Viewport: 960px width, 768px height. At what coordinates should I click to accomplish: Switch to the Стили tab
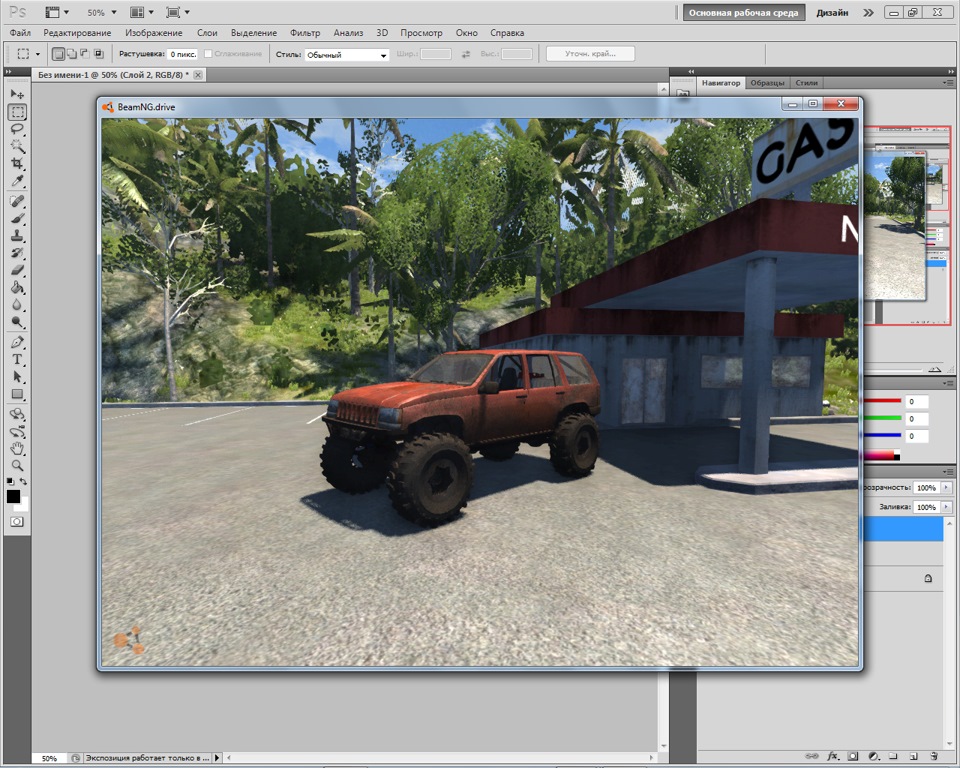coord(806,83)
